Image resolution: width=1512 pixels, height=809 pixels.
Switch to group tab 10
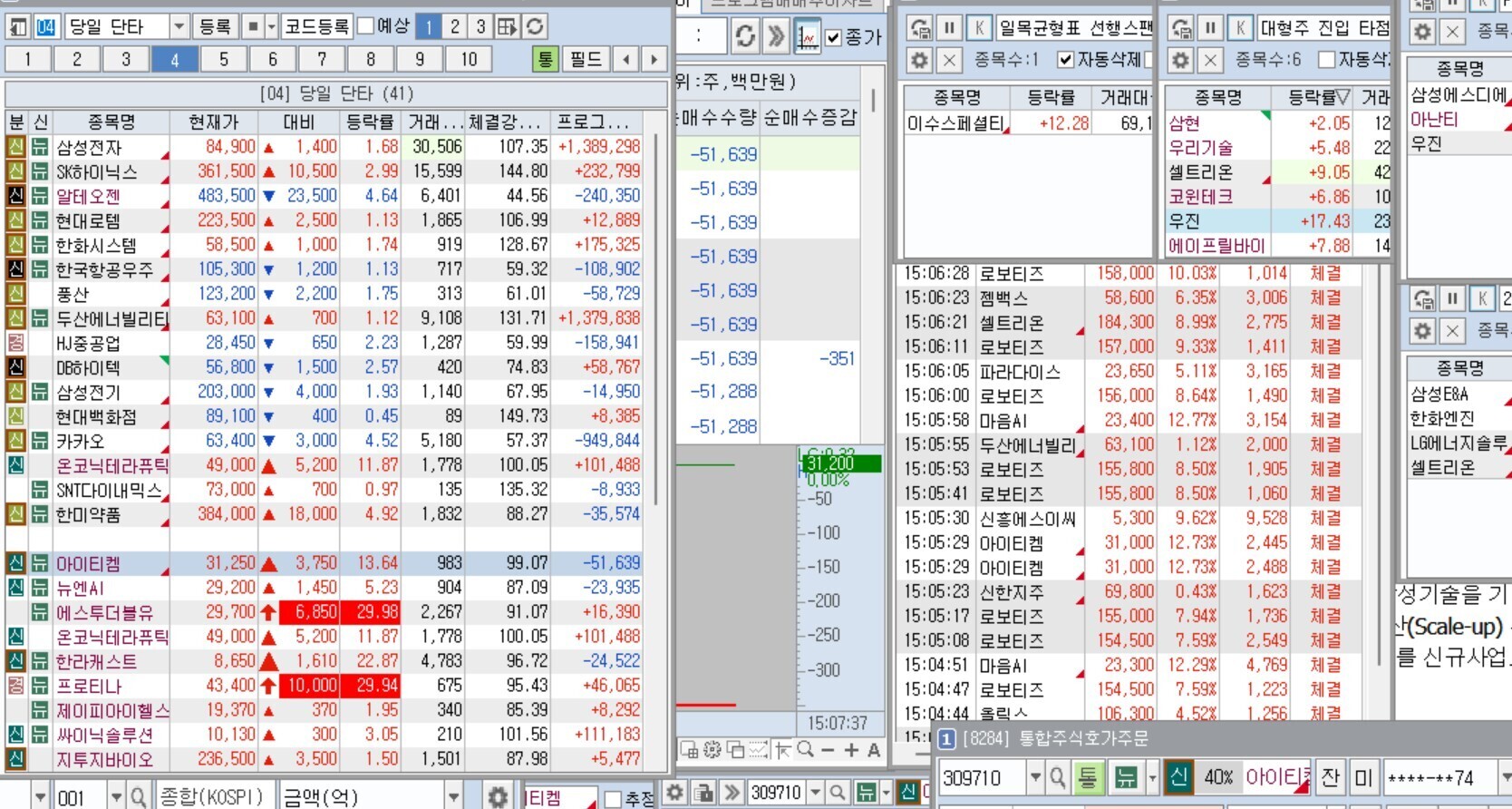(468, 60)
